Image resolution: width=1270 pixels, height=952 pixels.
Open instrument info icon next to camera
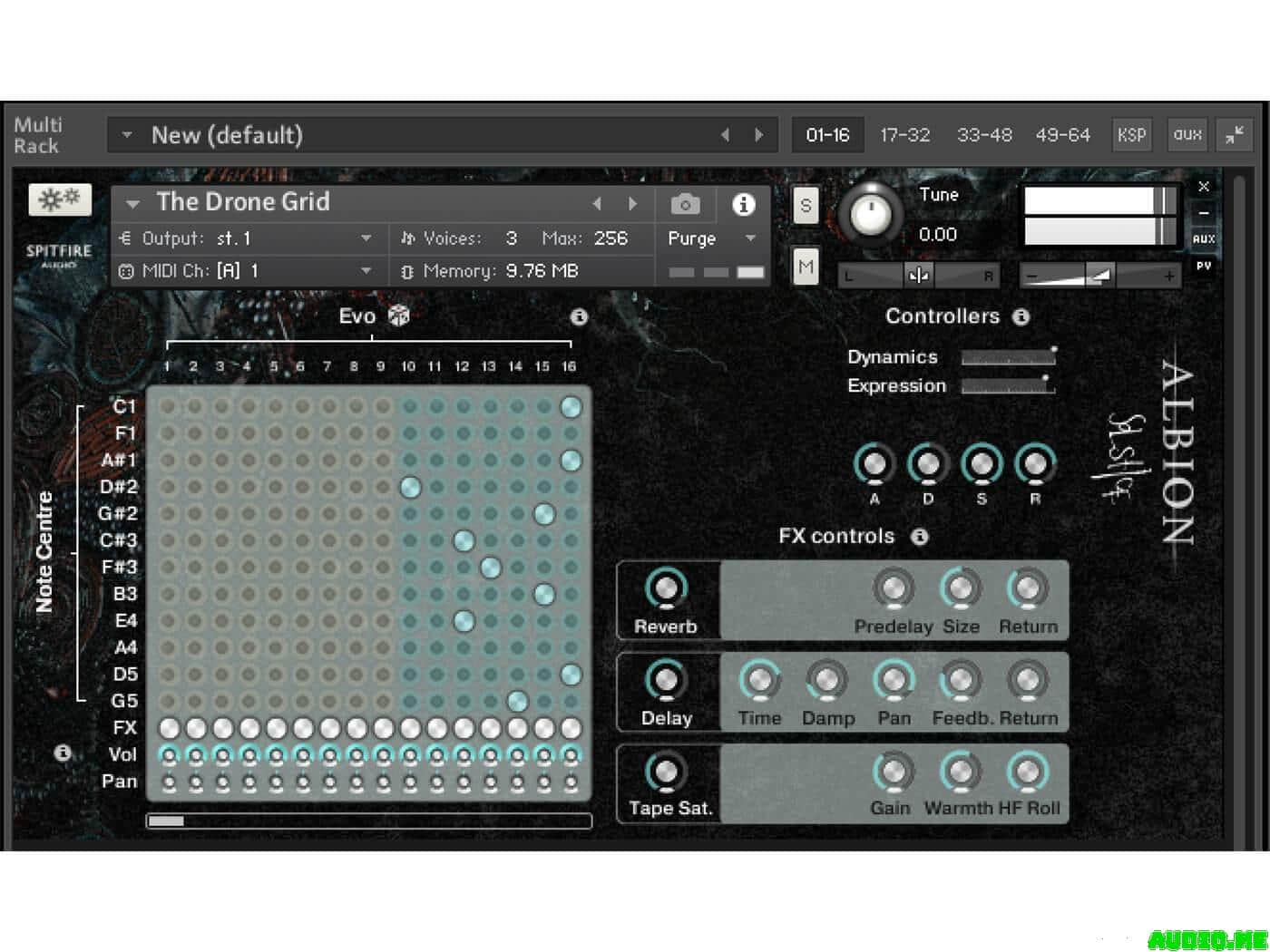click(743, 204)
